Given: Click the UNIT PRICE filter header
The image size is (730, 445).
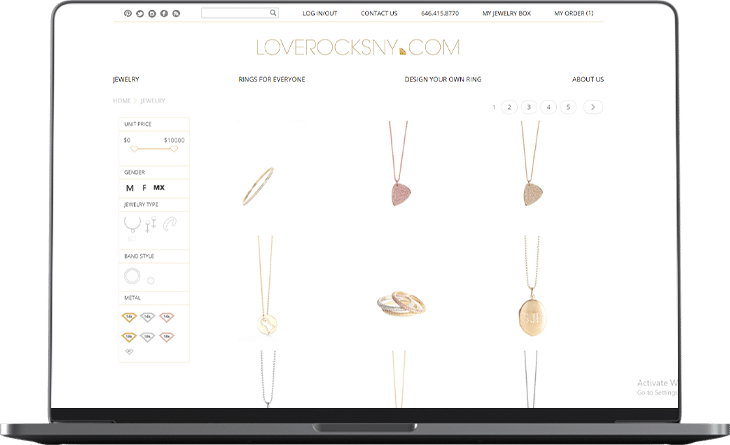Looking at the screenshot, I should (x=154, y=124).
